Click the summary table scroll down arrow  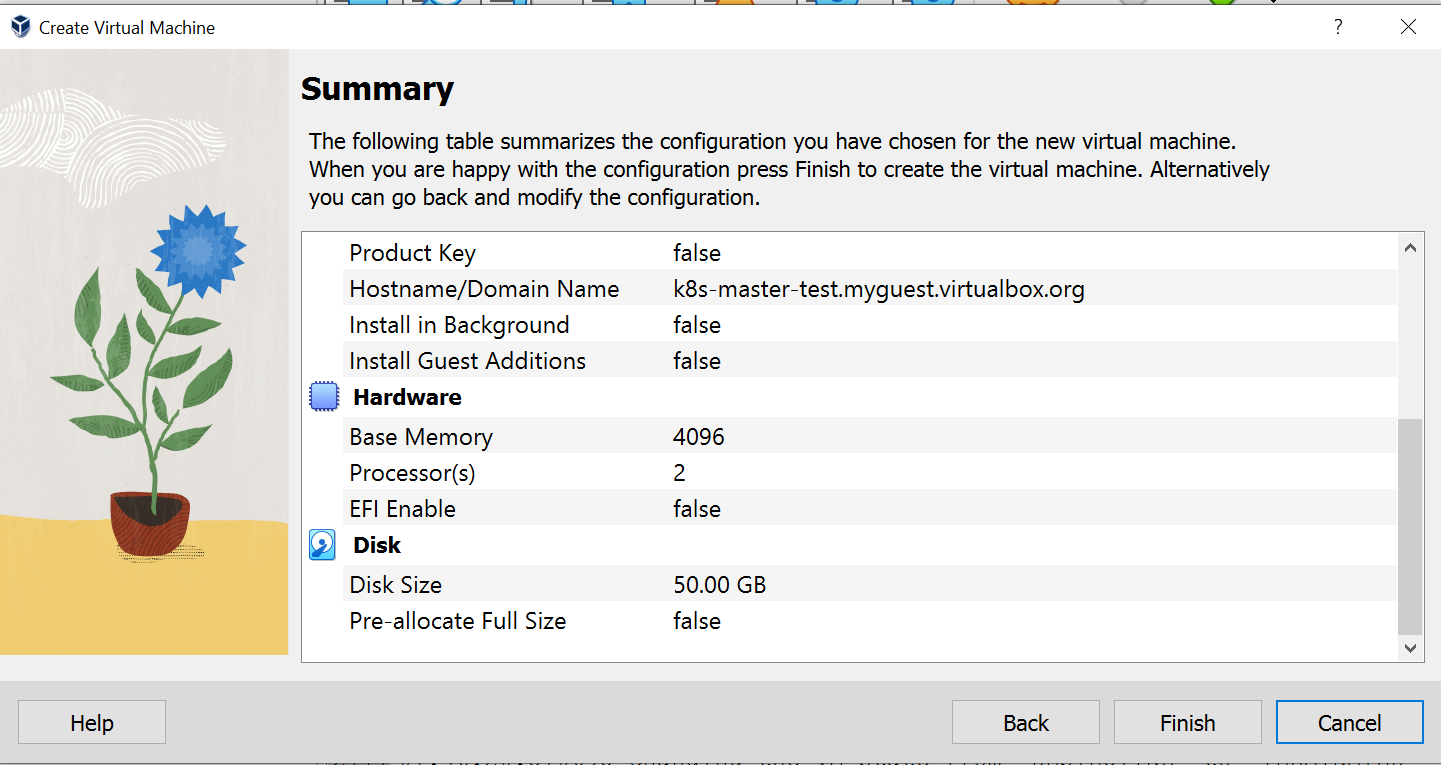pyautogui.click(x=1410, y=648)
